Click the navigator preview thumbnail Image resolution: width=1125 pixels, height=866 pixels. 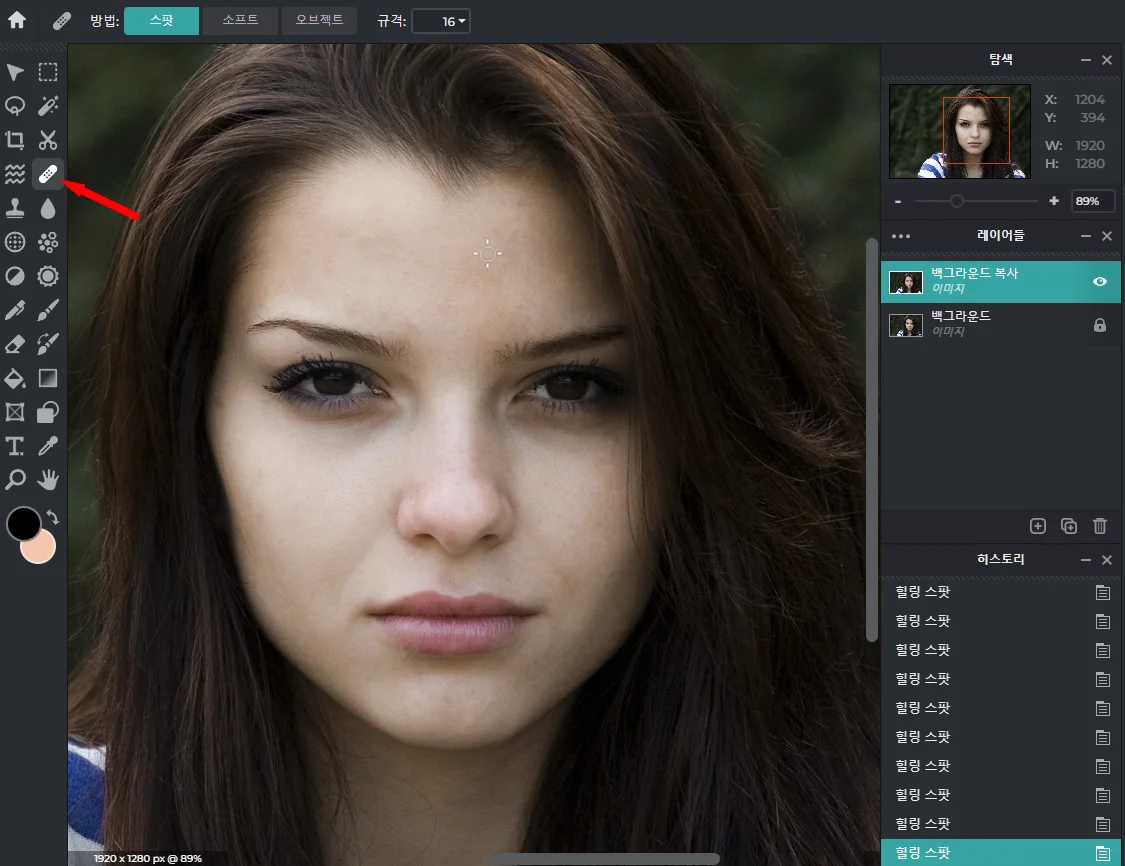[959, 131]
